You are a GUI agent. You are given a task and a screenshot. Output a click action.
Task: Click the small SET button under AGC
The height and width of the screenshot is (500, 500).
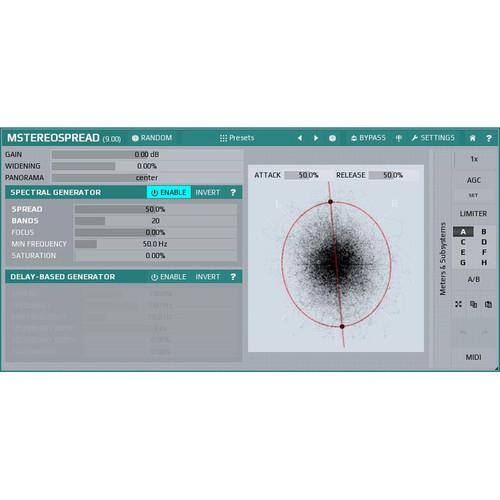tap(474, 195)
